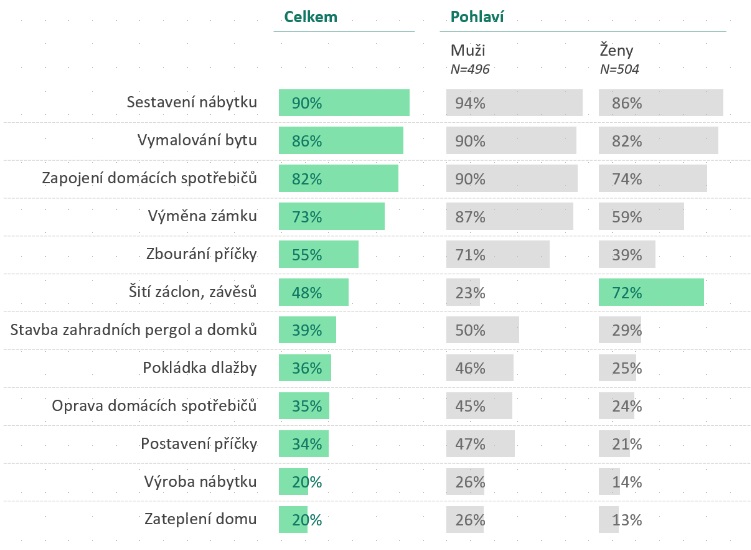Click the Celkem column header
The image size is (751, 550).
[311, 16]
